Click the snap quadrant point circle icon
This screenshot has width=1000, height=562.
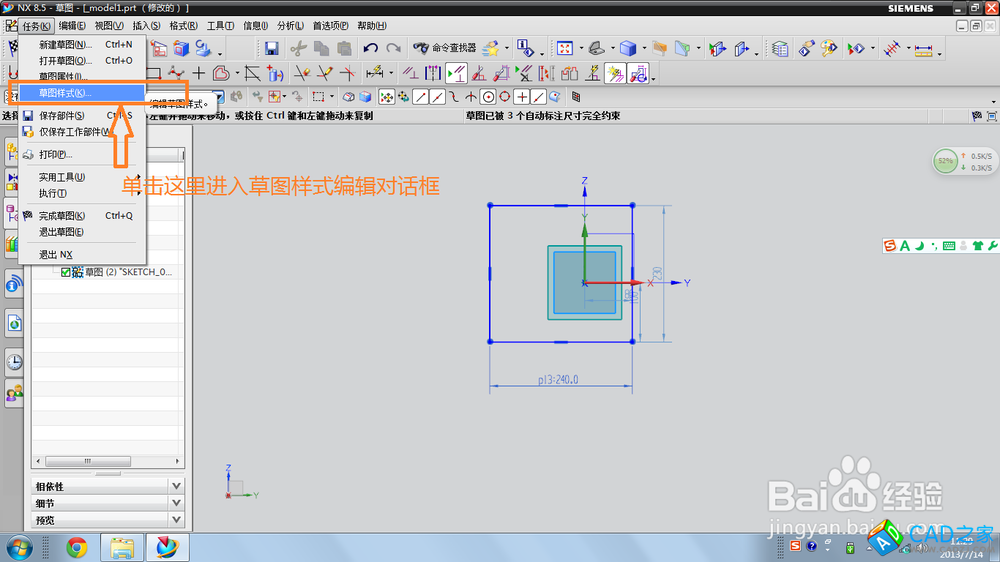[x=504, y=97]
